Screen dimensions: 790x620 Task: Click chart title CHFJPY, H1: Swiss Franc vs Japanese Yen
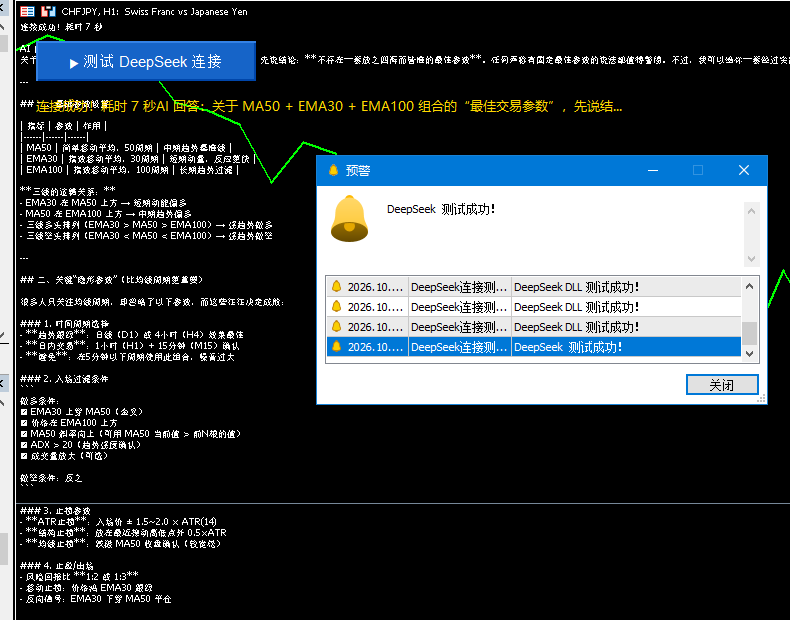point(154,12)
